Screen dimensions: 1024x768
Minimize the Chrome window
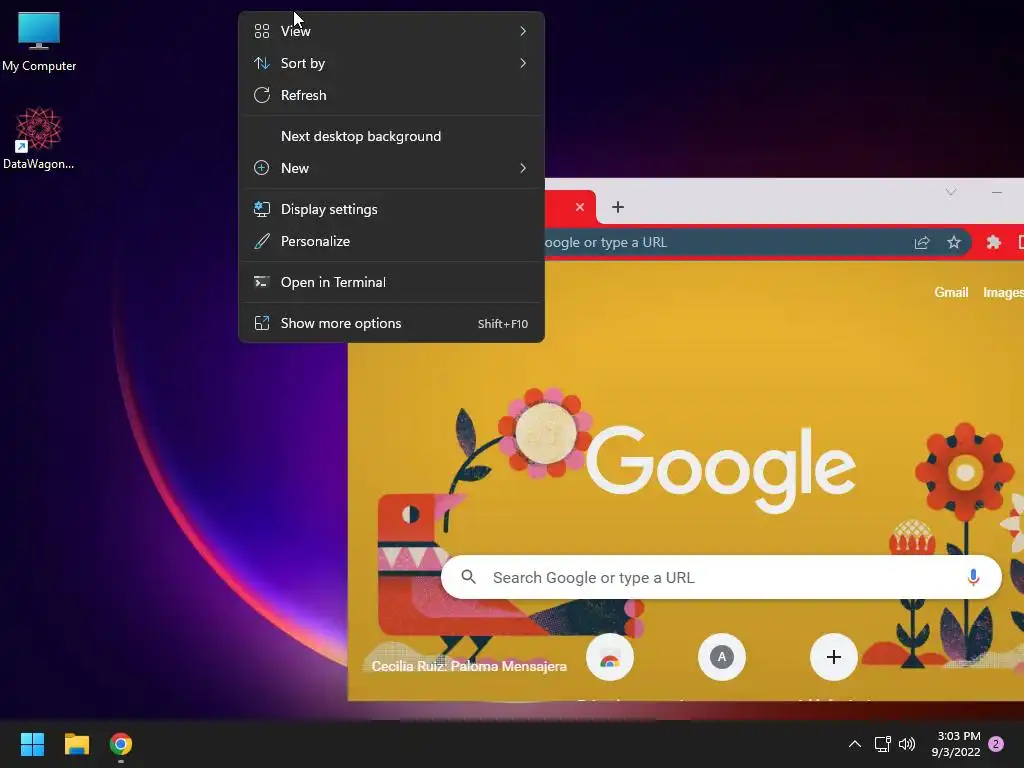coord(997,192)
